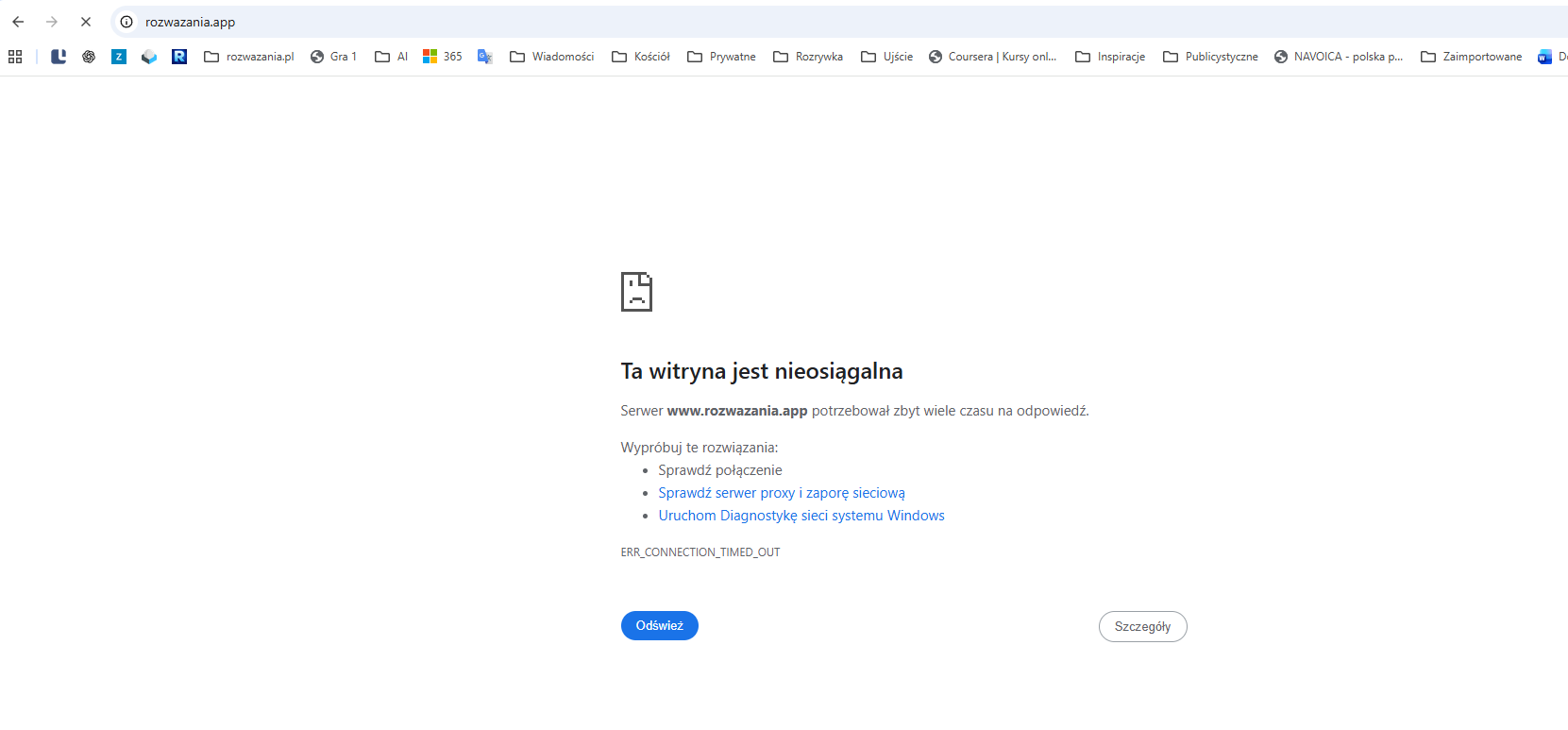Click 'Sprawdź serwer proxy i zaporę sieciową' link

[782, 493]
